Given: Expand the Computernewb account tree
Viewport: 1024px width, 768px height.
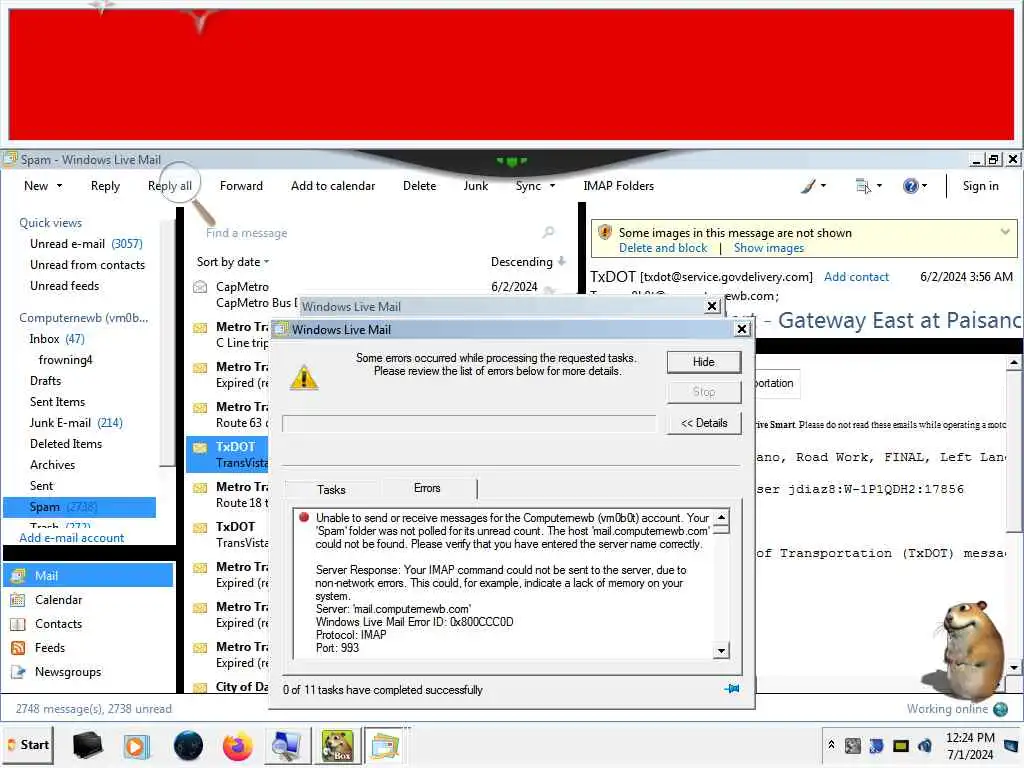Looking at the screenshot, I should (84, 317).
